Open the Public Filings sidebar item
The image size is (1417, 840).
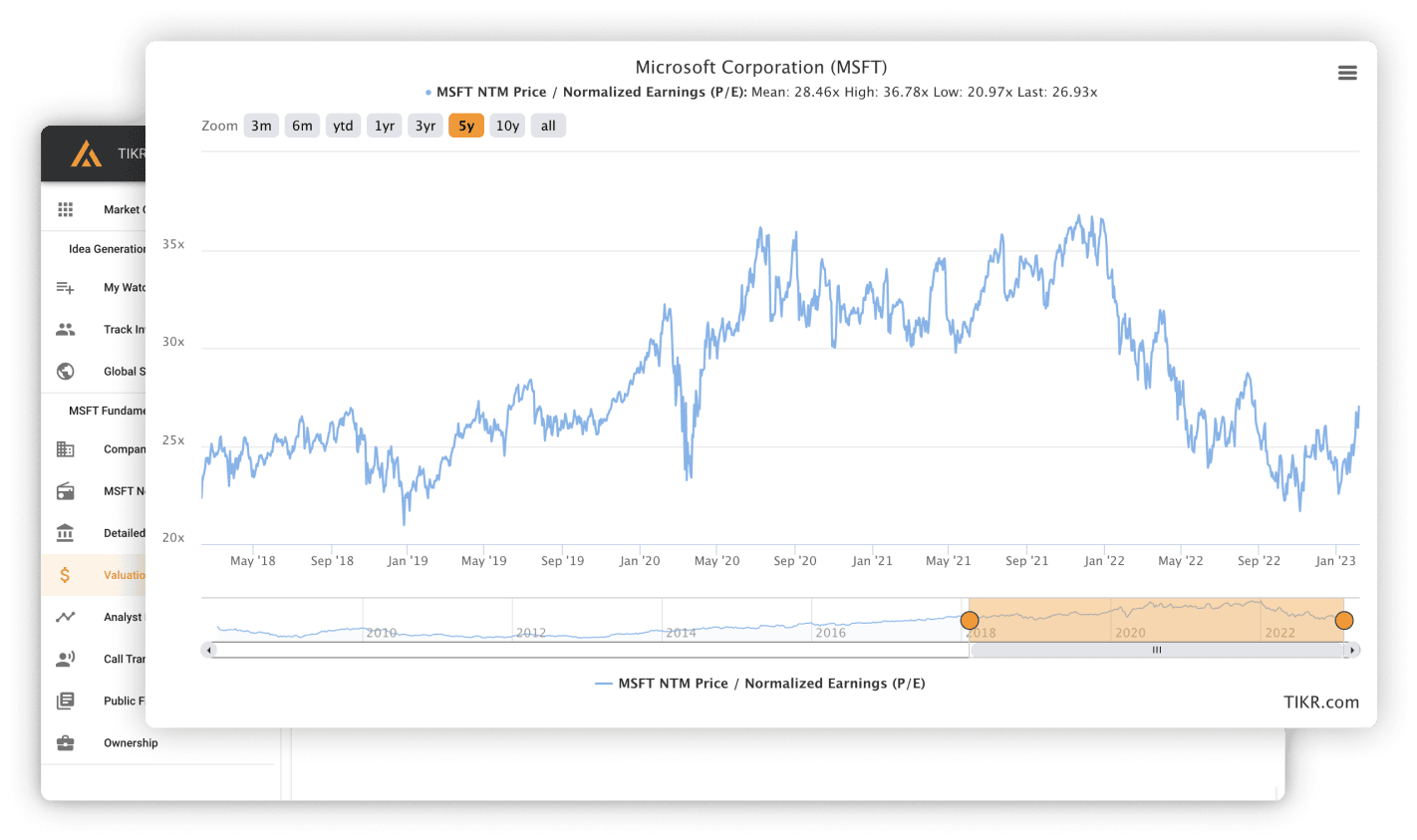click(94, 700)
